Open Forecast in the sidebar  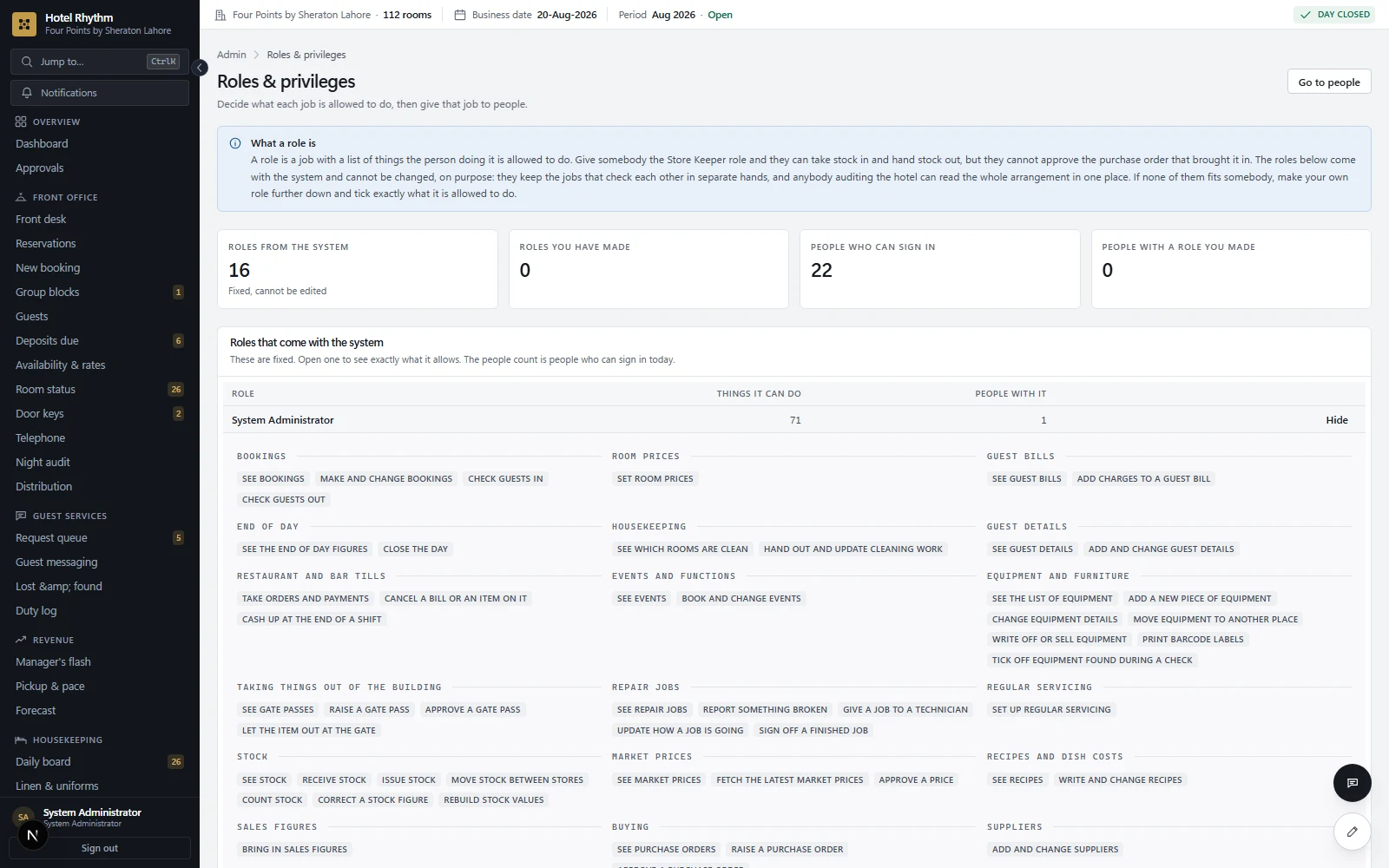(100, 711)
